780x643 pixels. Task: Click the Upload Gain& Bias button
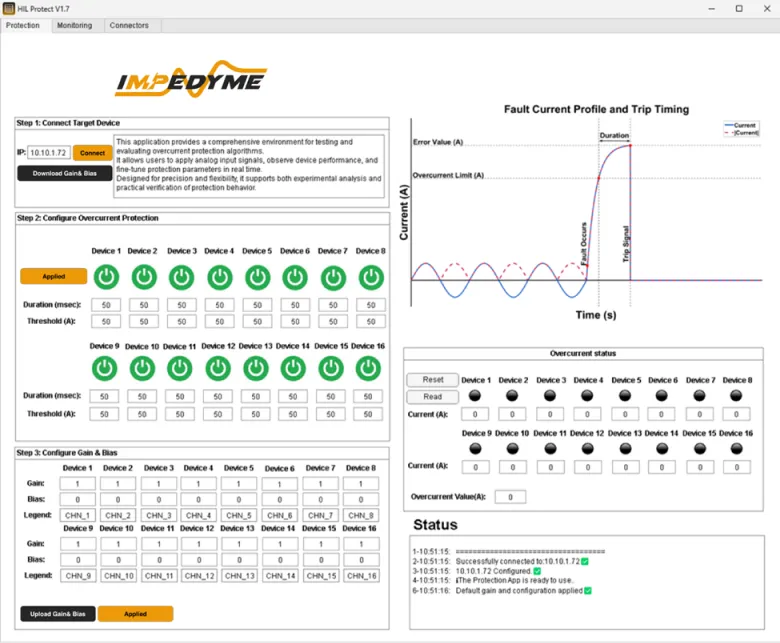tap(57, 613)
